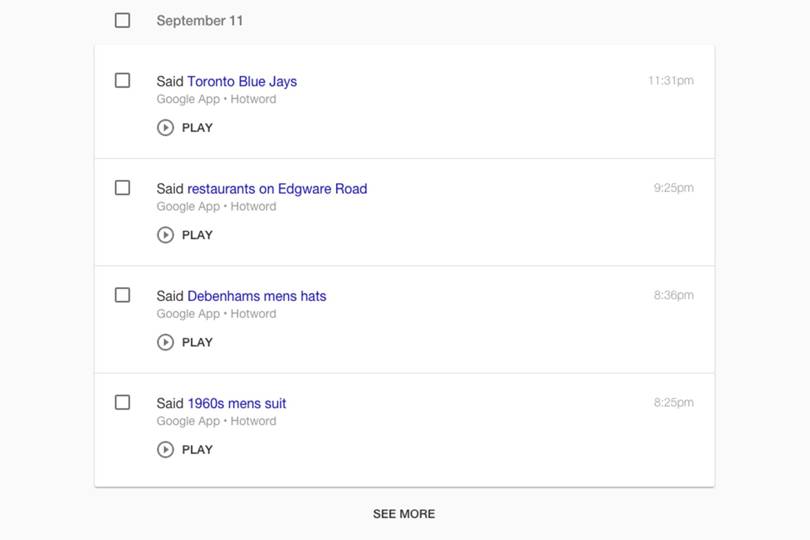This screenshot has width=810, height=540.
Task: Check the restaurants on Edgware Road entry
Action: pyautogui.click(x=122, y=188)
